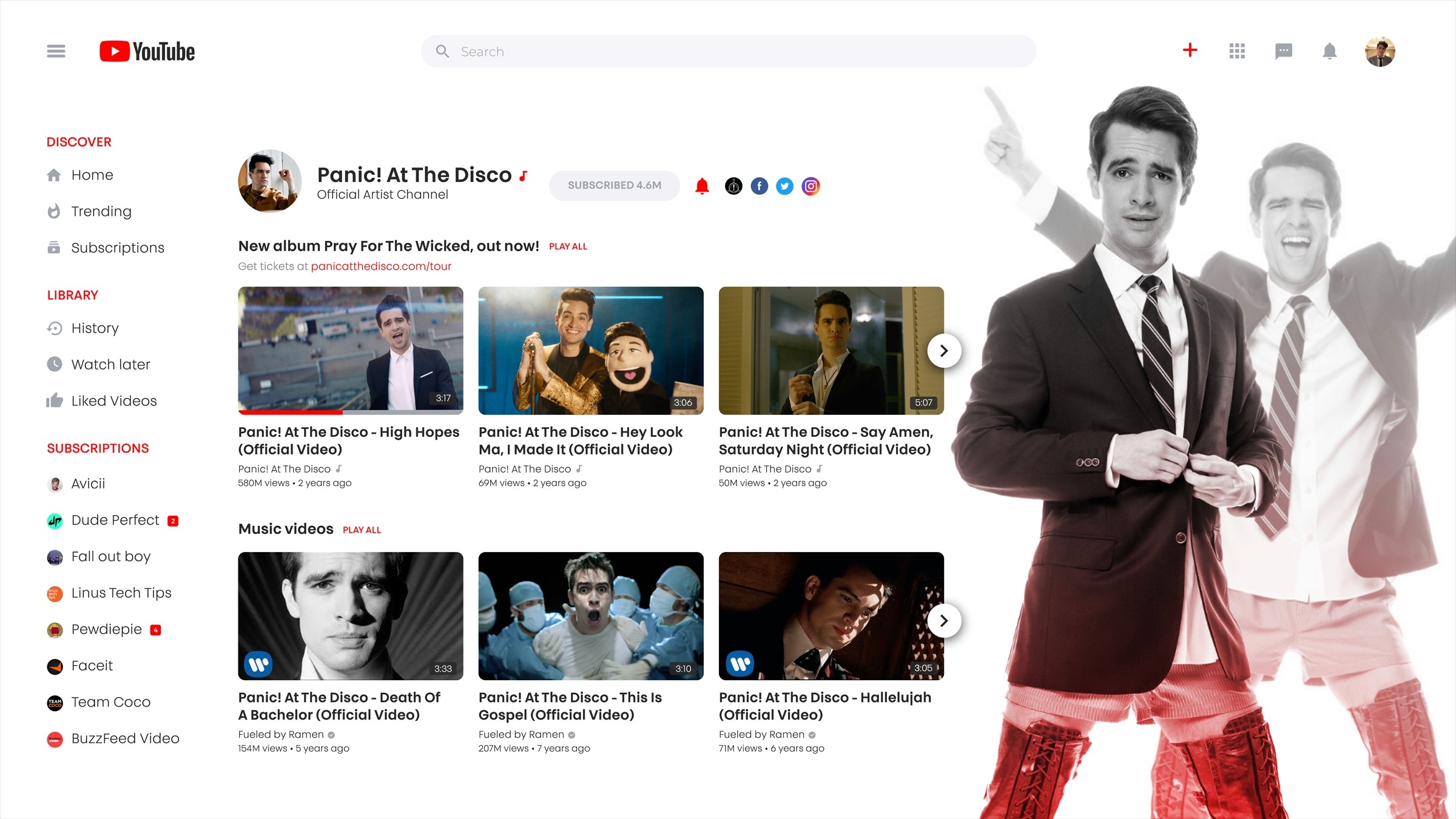Open the top-bar notifications bell
The height and width of the screenshot is (819, 1456).
tap(1330, 51)
